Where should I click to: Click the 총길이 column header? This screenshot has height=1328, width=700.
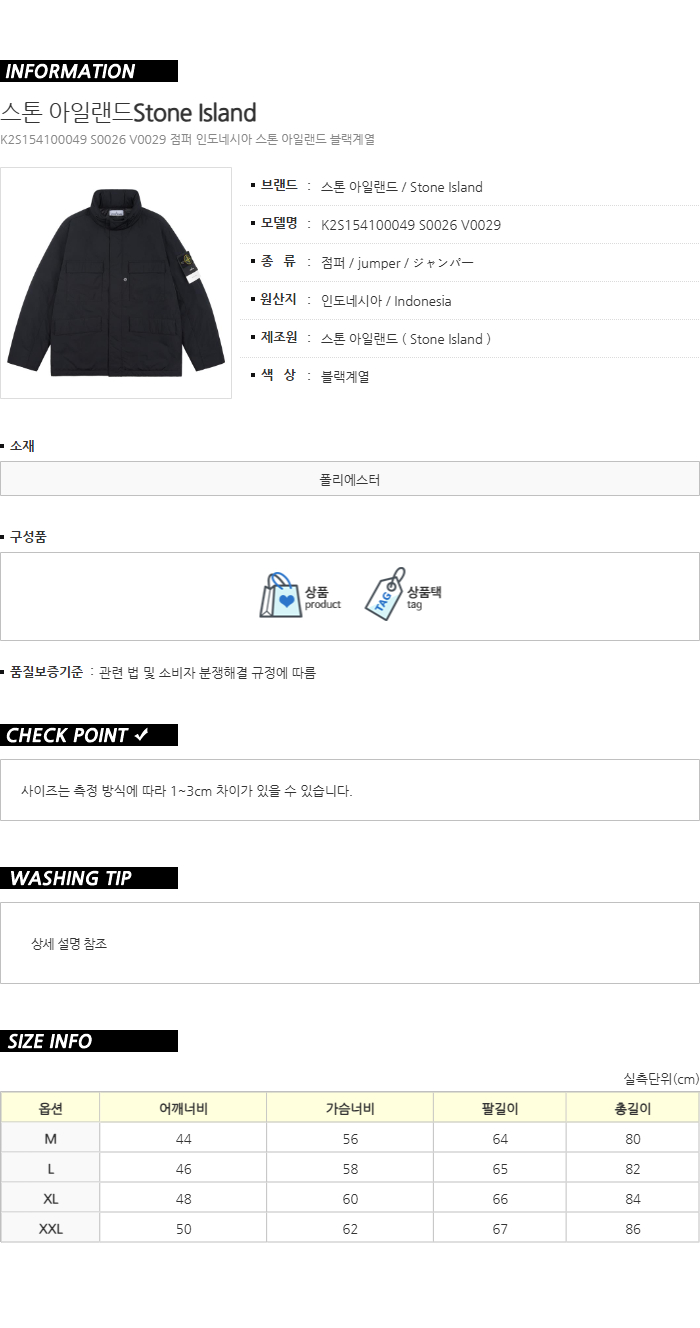tap(633, 1108)
